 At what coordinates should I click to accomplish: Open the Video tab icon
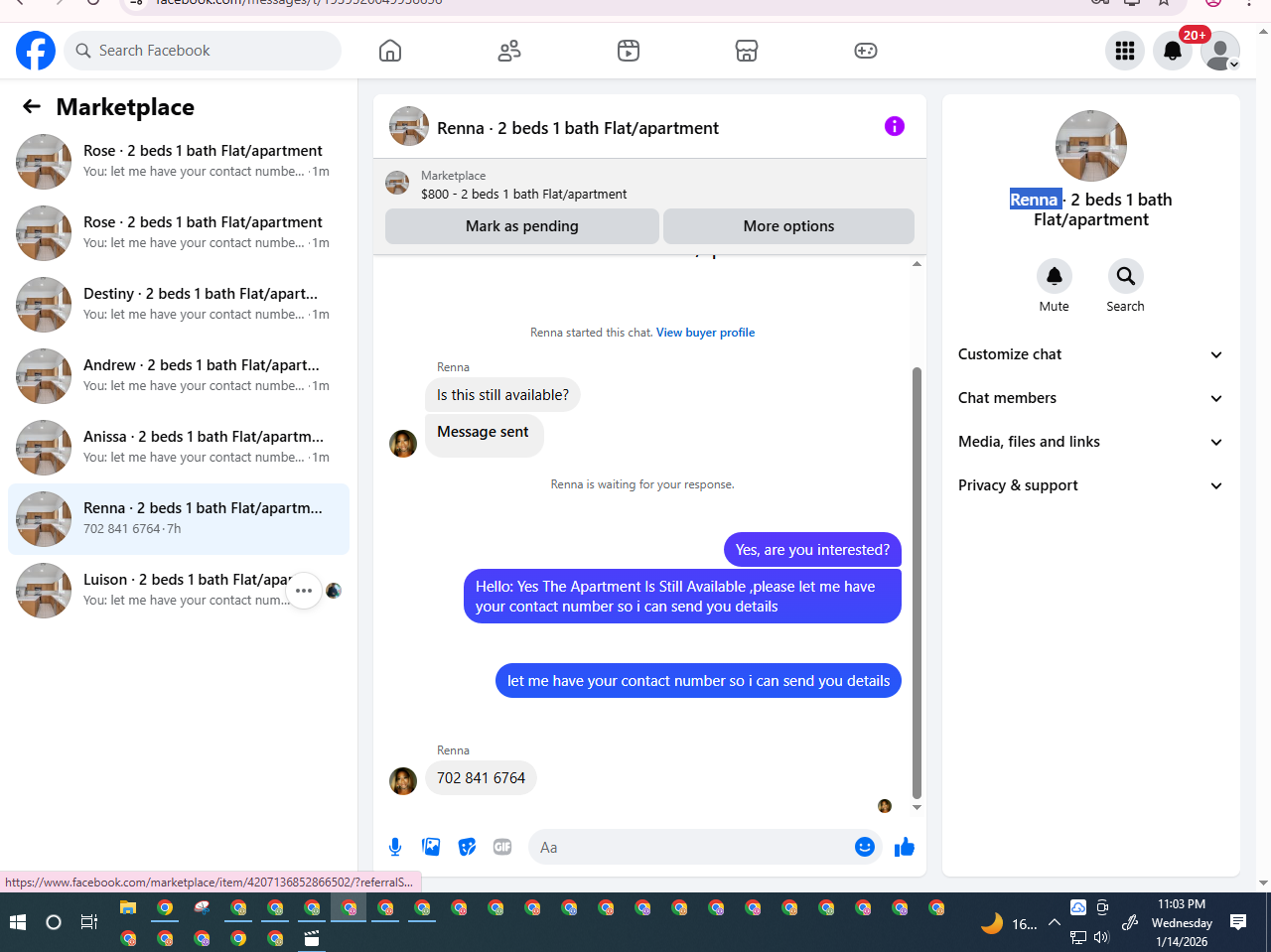629,51
